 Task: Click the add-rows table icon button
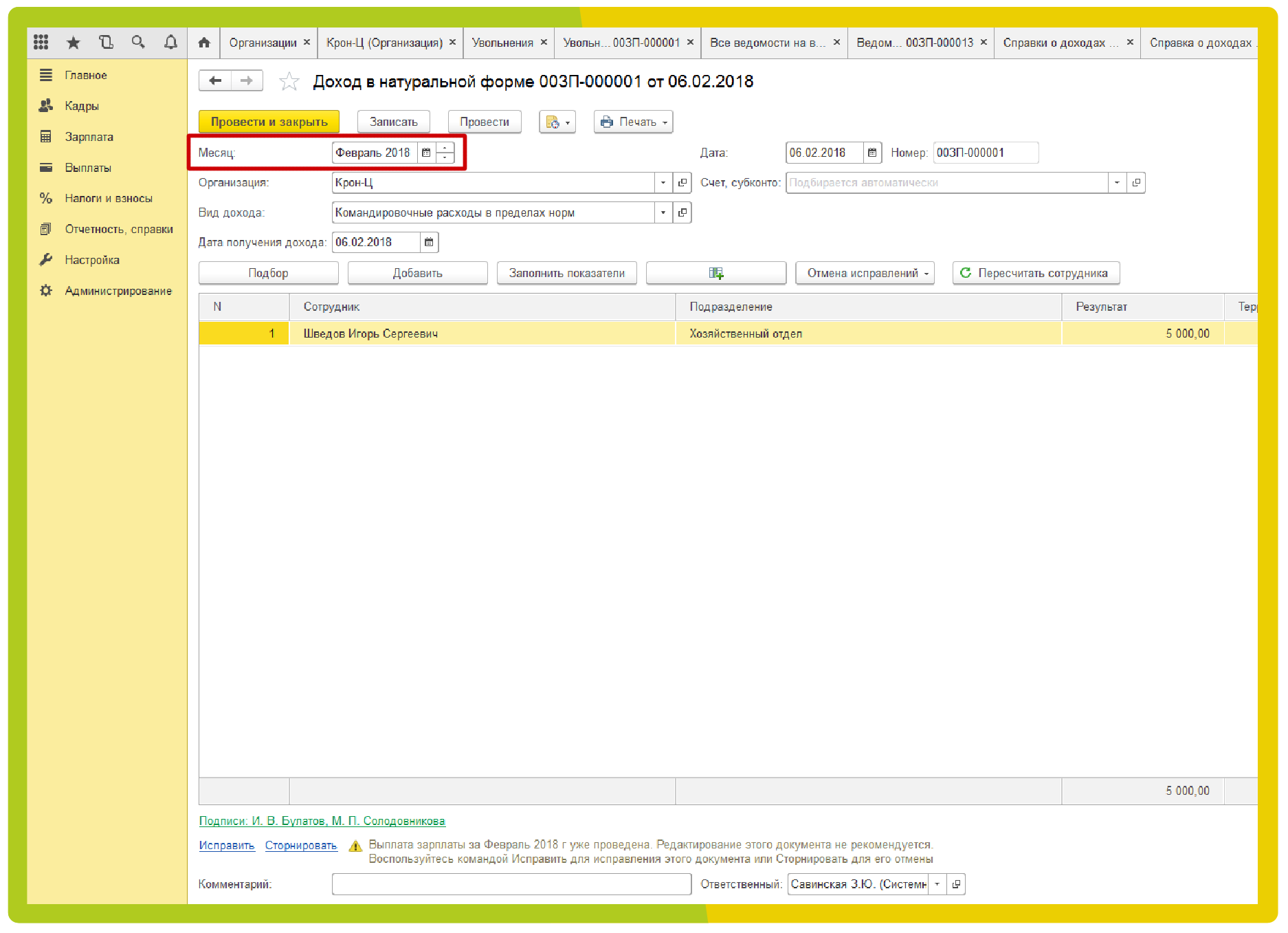click(x=716, y=273)
